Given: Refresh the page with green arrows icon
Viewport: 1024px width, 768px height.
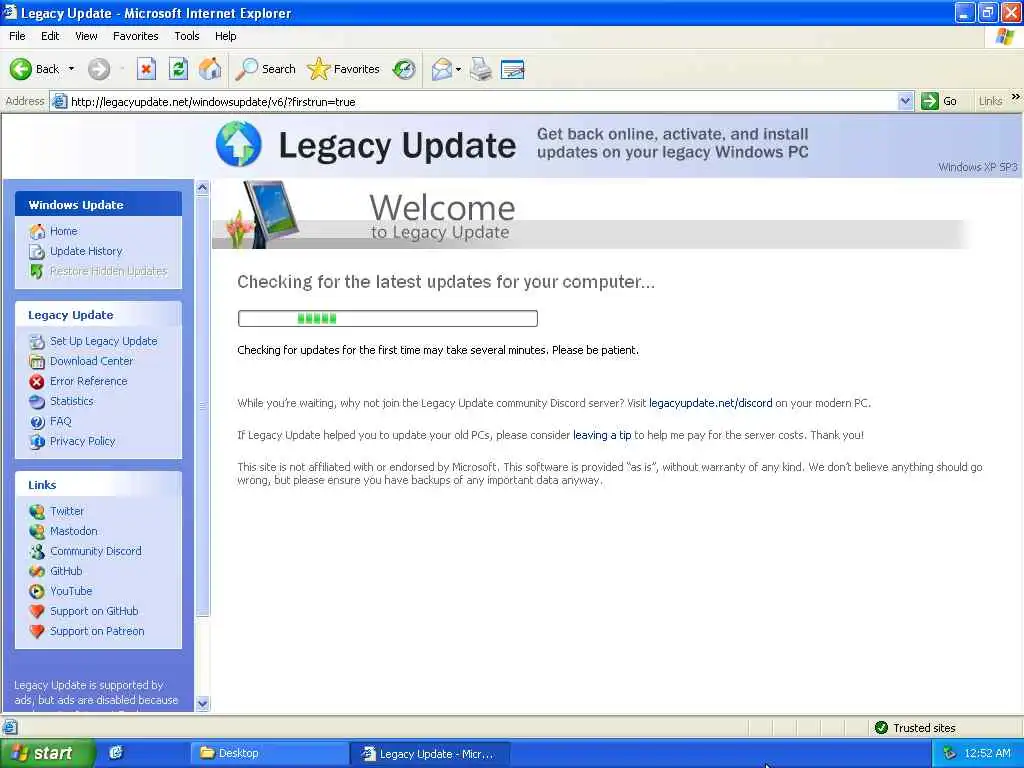Looking at the screenshot, I should tap(178, 69).
